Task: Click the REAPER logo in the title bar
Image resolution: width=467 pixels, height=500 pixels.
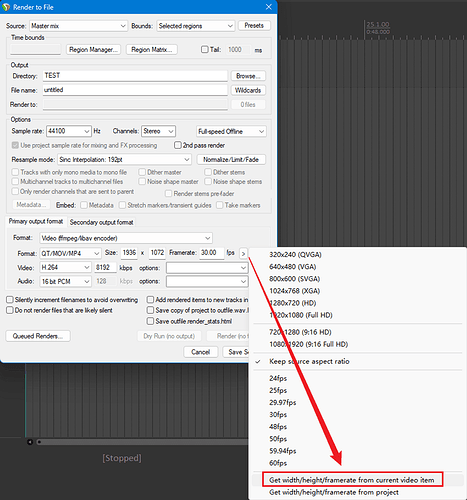Action: [x=6, y=7]
